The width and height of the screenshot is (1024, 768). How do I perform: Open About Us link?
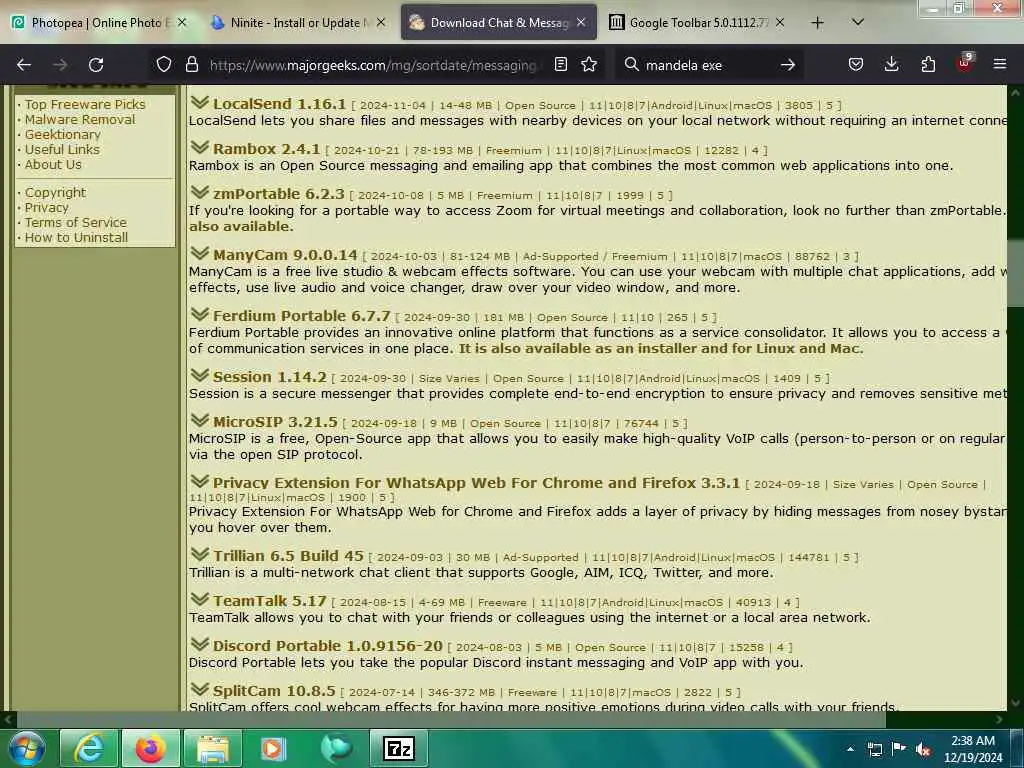click(x=53, y=165)
